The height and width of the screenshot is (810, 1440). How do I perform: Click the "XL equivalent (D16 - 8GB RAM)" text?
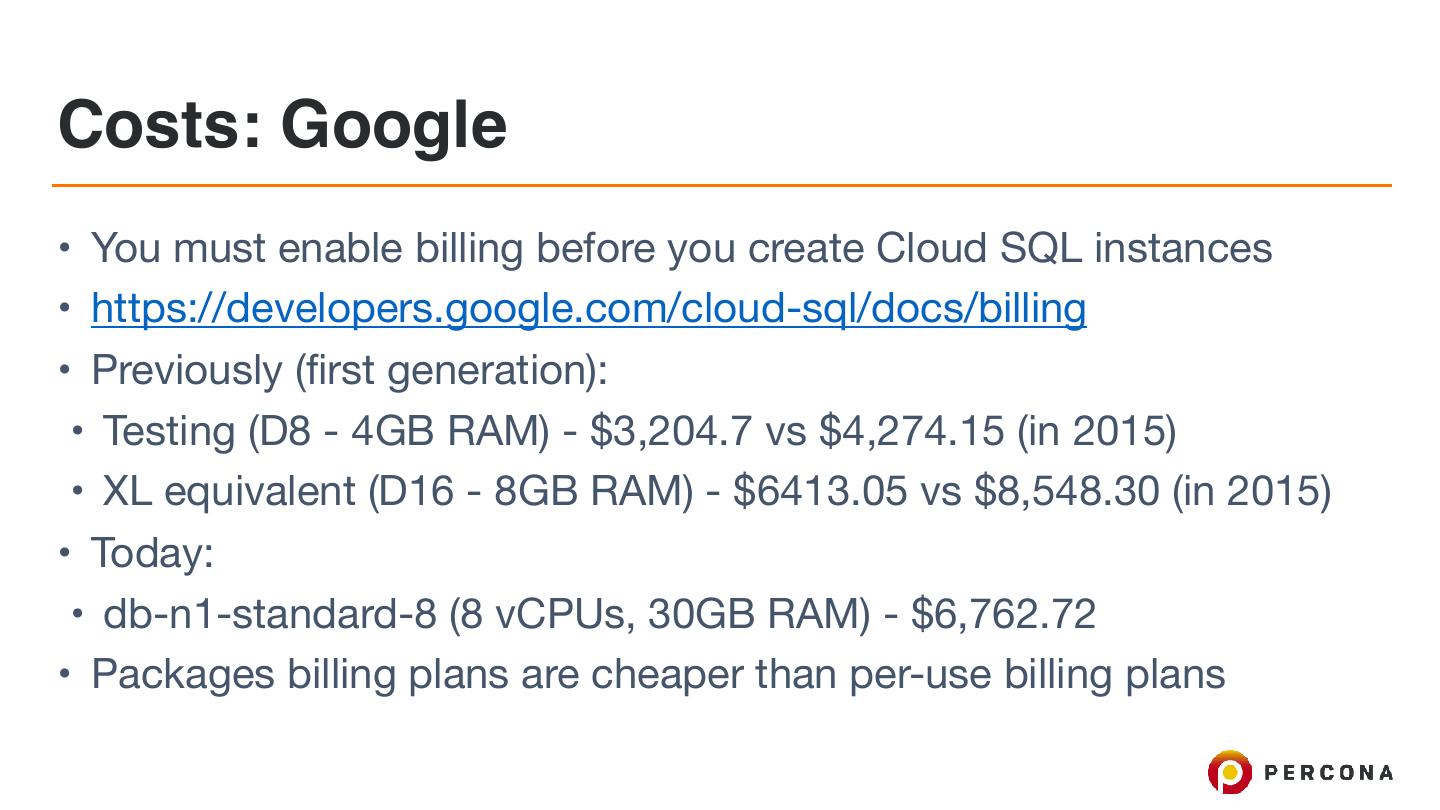397,491
